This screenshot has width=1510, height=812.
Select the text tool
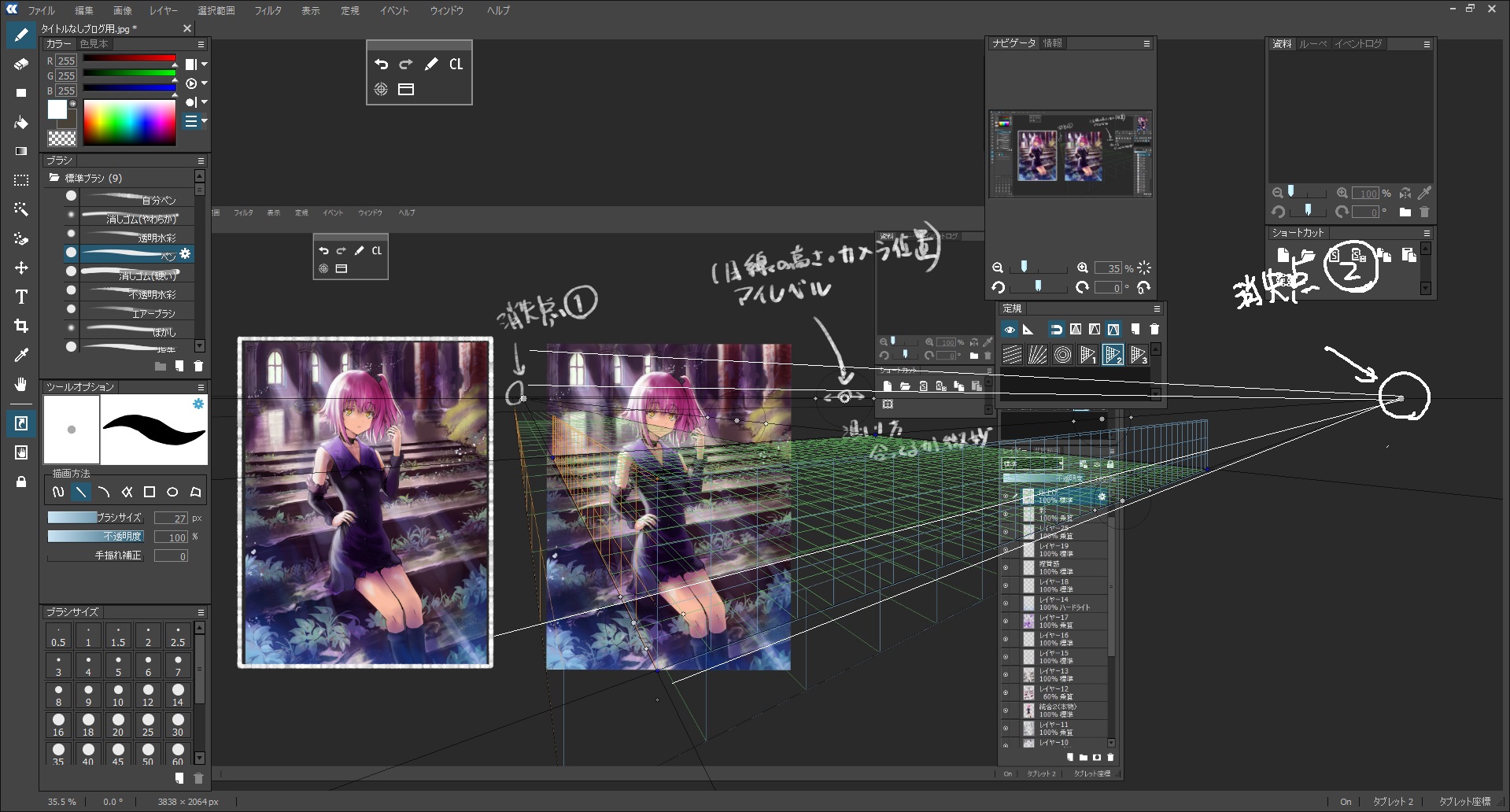21,297
